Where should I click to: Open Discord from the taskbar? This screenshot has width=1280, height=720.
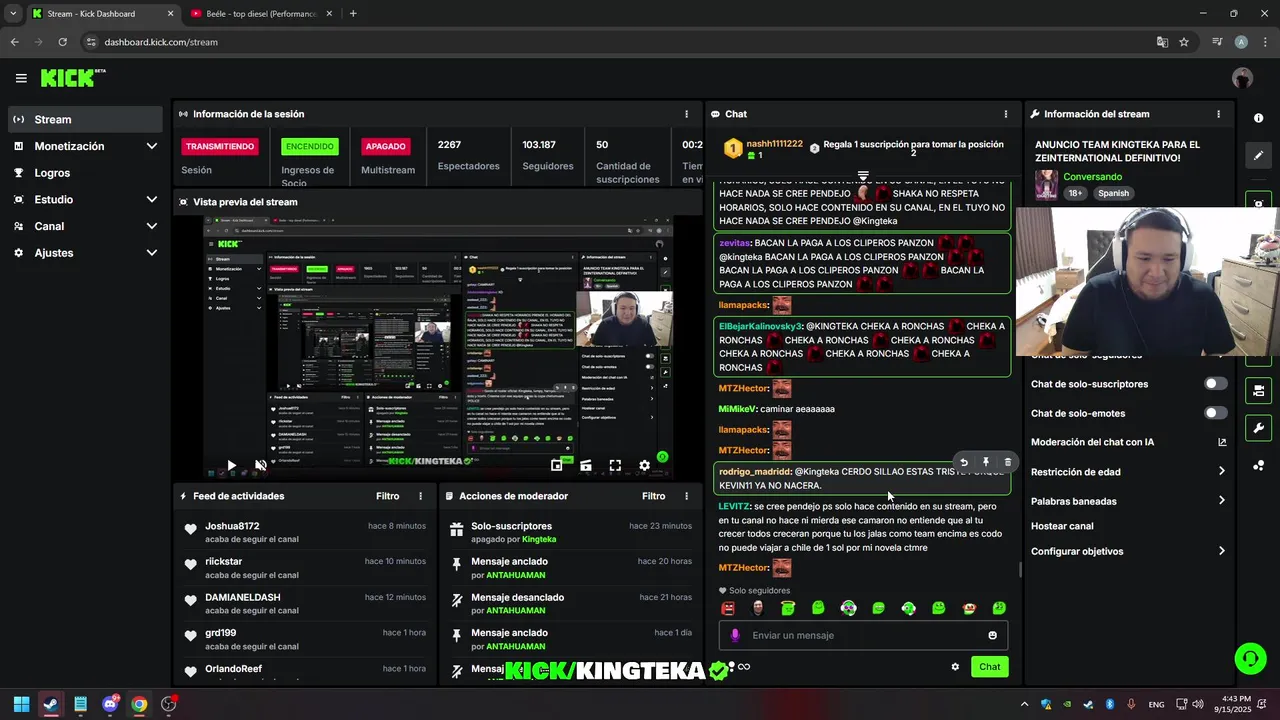(110, 704)
